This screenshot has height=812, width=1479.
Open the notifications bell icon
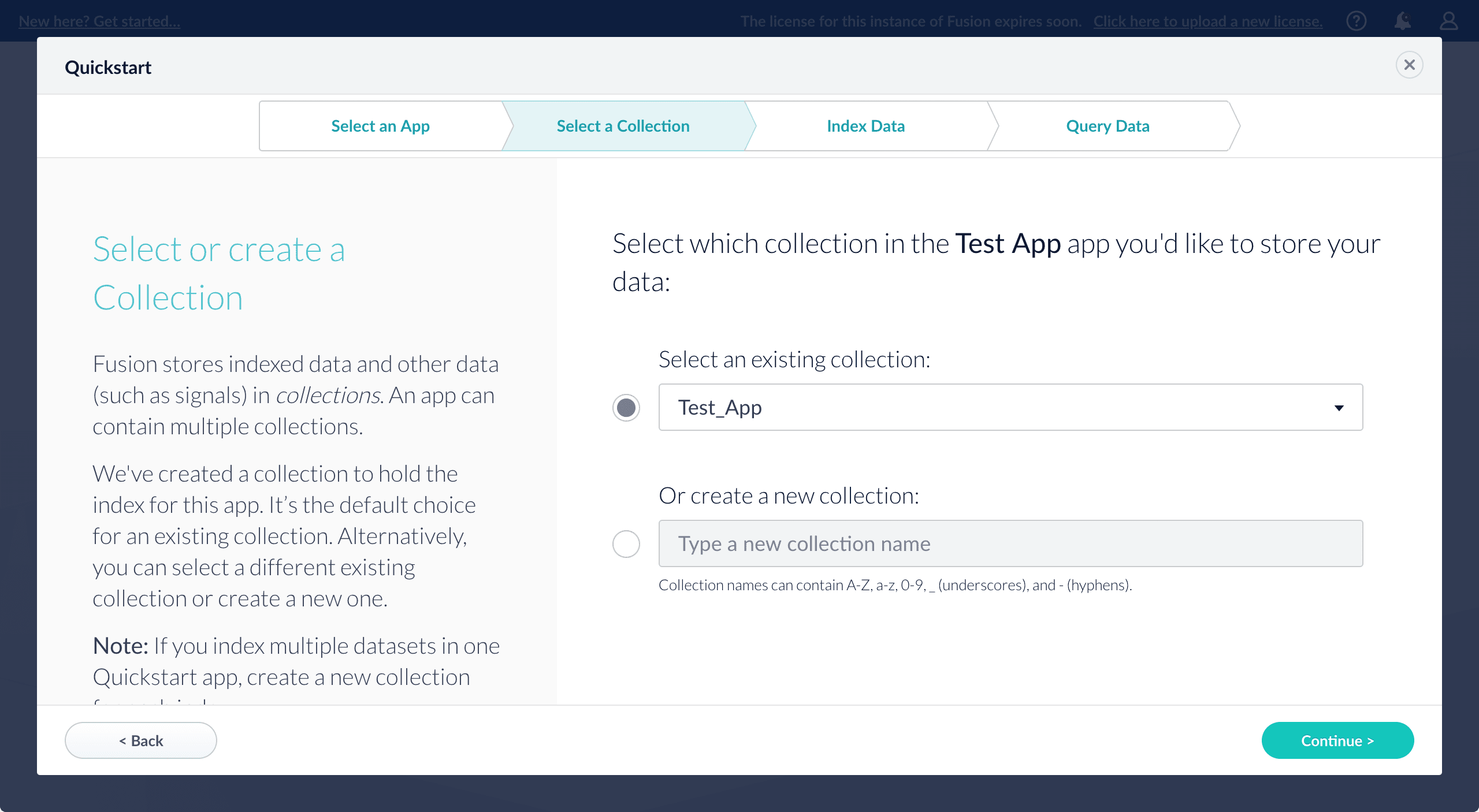(x=1402, y=21)
